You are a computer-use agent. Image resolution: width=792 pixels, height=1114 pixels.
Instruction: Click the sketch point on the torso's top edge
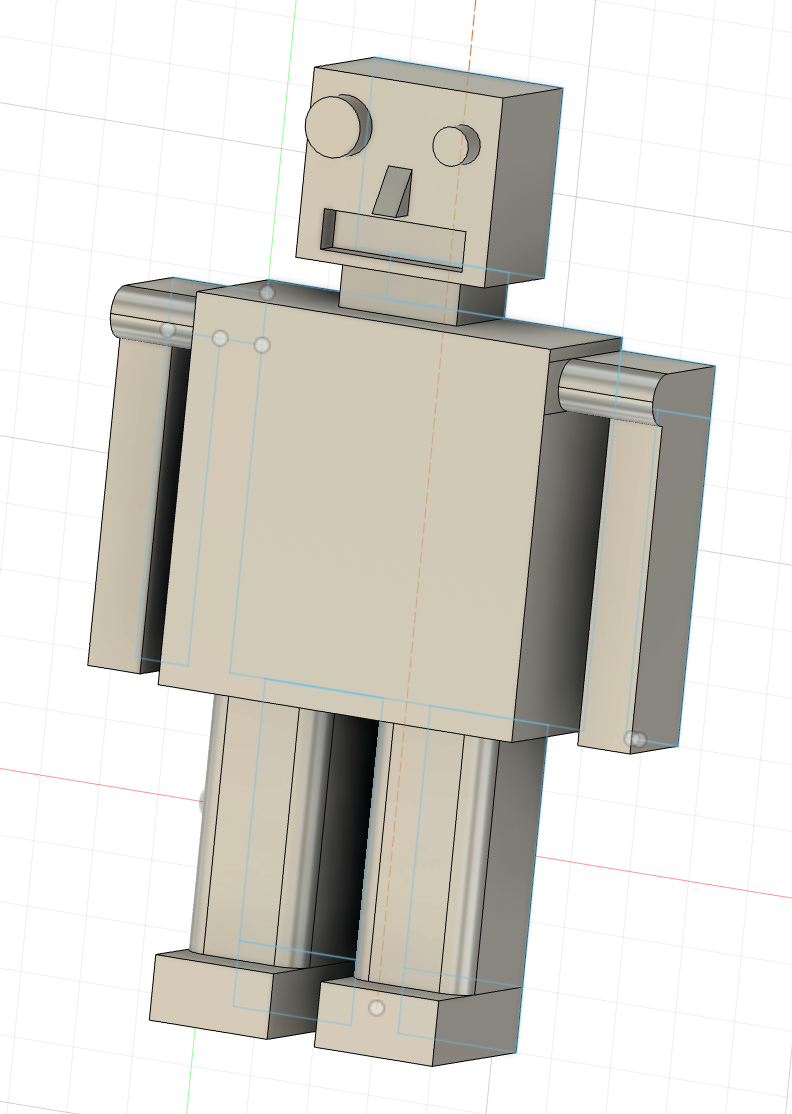point(267,293)
